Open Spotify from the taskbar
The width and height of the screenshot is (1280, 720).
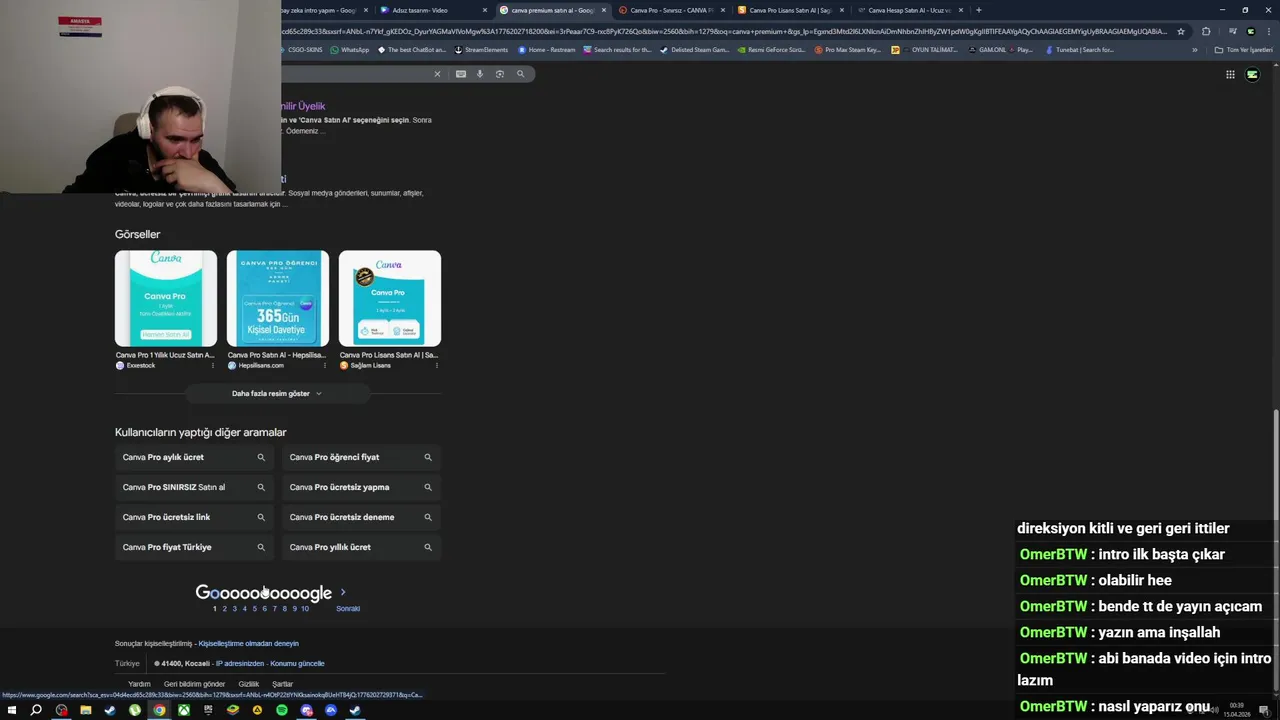282,710
